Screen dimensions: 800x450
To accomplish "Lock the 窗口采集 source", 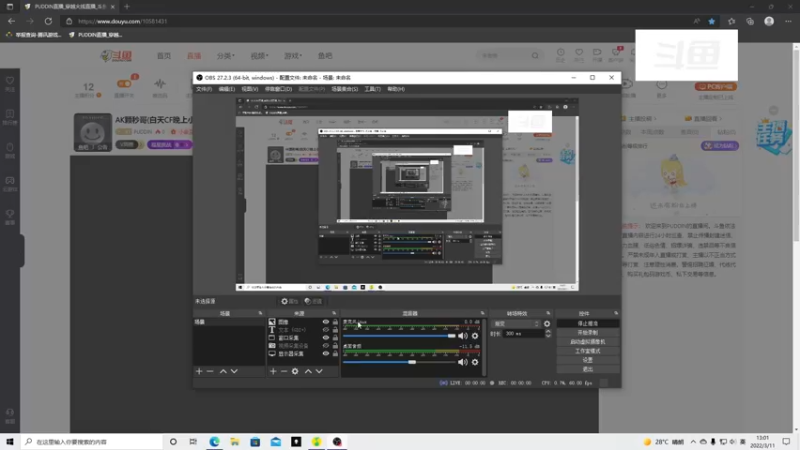I will (x=335, y=338).
